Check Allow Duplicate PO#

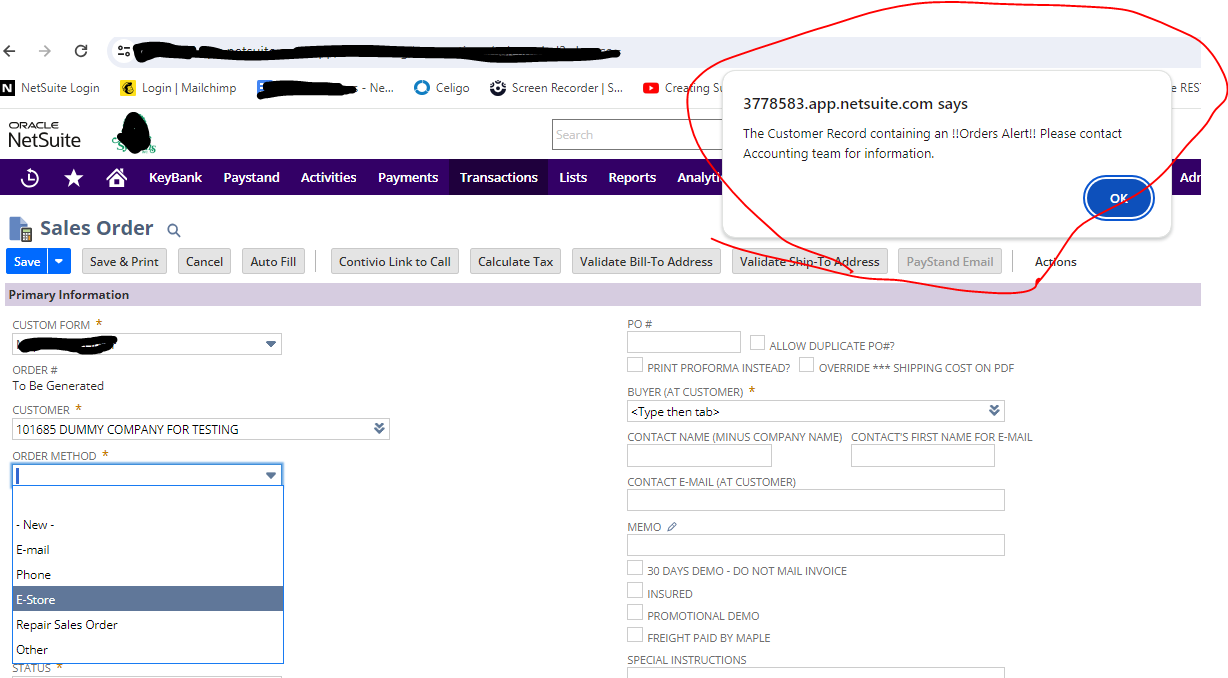click(x=757, y=342)
